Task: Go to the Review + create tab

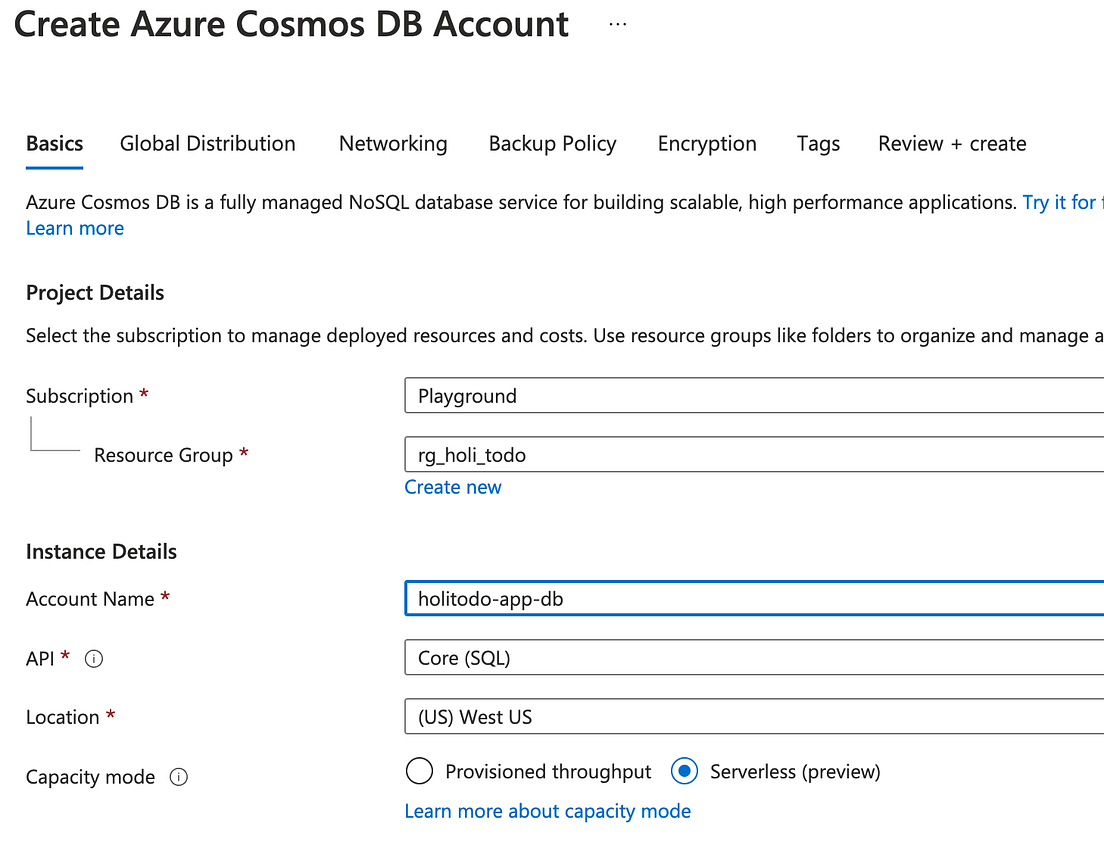Action: point(952,144)
